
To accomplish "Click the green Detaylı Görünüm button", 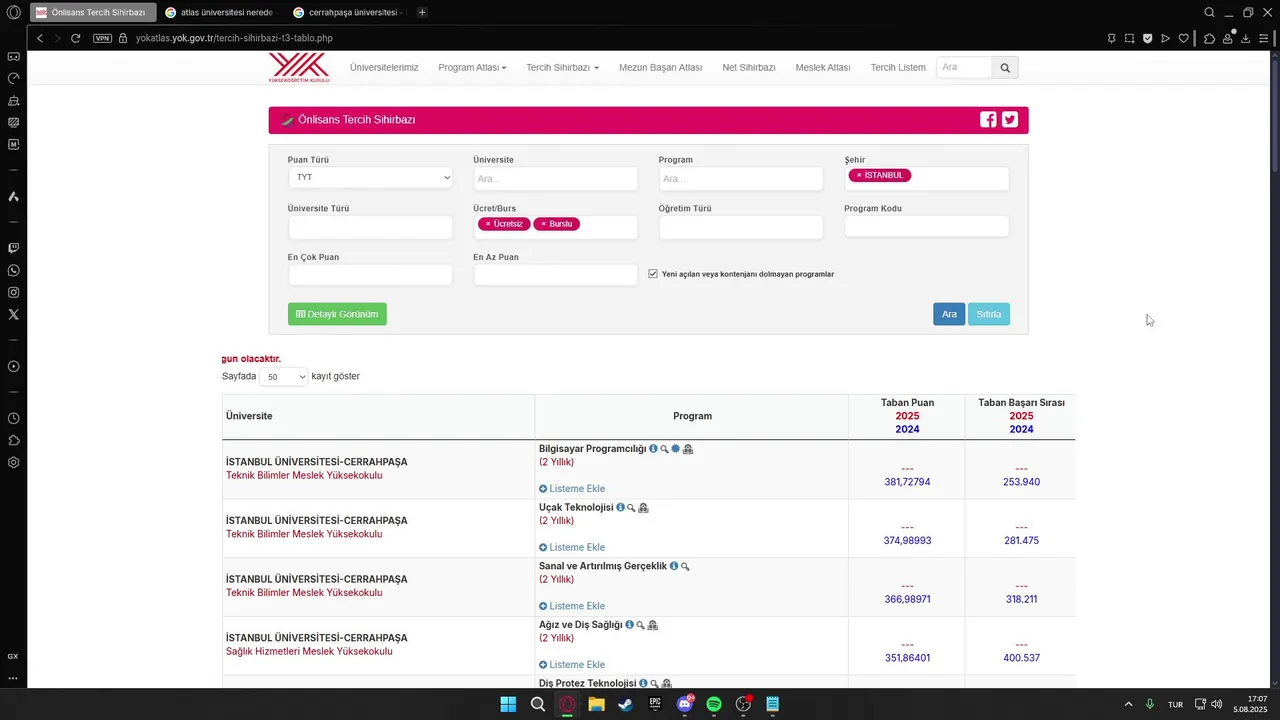I will [337, 314].
